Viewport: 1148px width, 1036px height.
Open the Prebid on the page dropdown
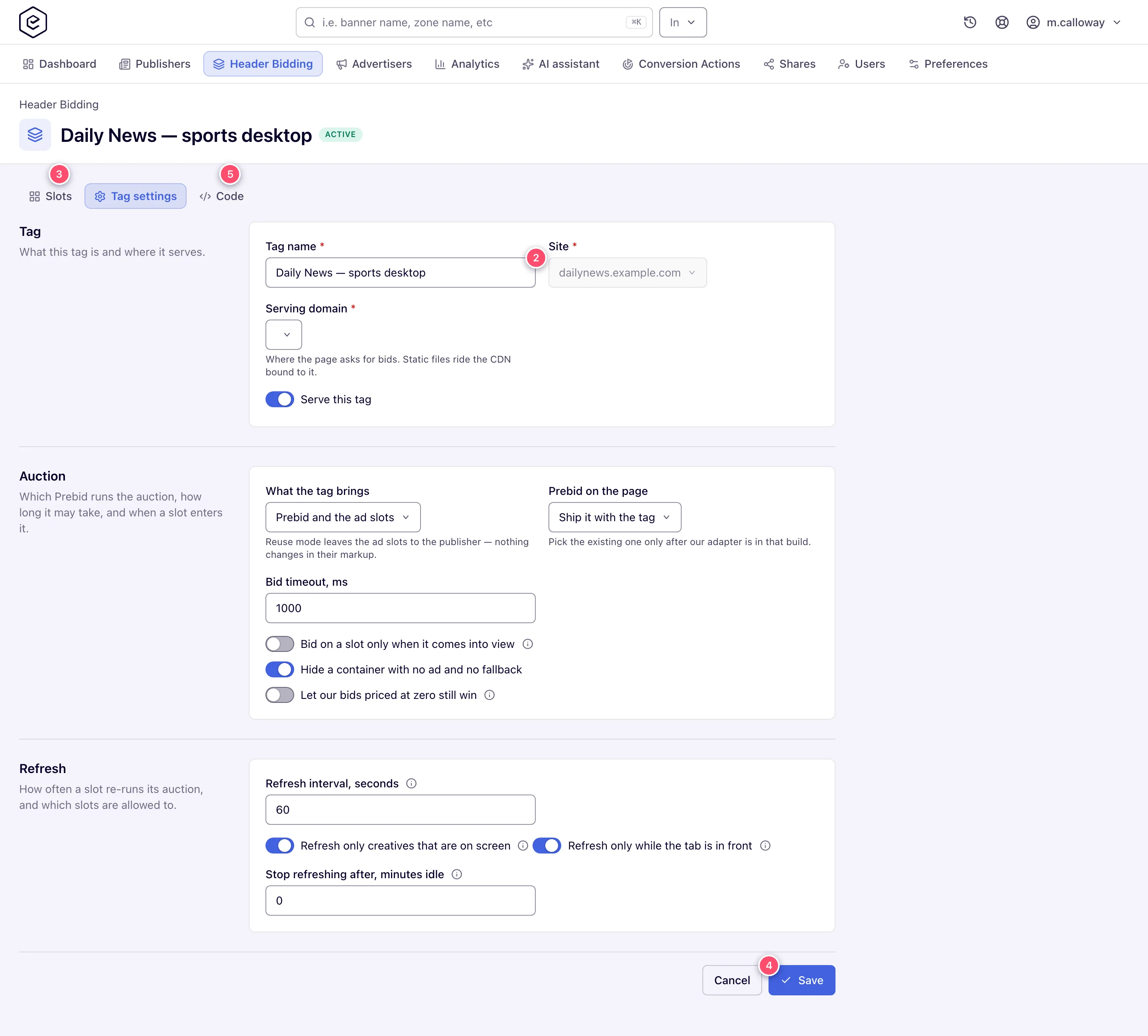(614, 517)
